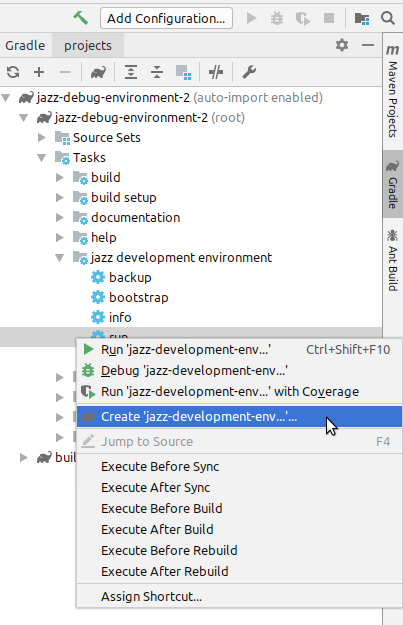Click the greyed Debug bug icon in top toolbar
Screen dimensions: 403x625
[x=277, y=18]
